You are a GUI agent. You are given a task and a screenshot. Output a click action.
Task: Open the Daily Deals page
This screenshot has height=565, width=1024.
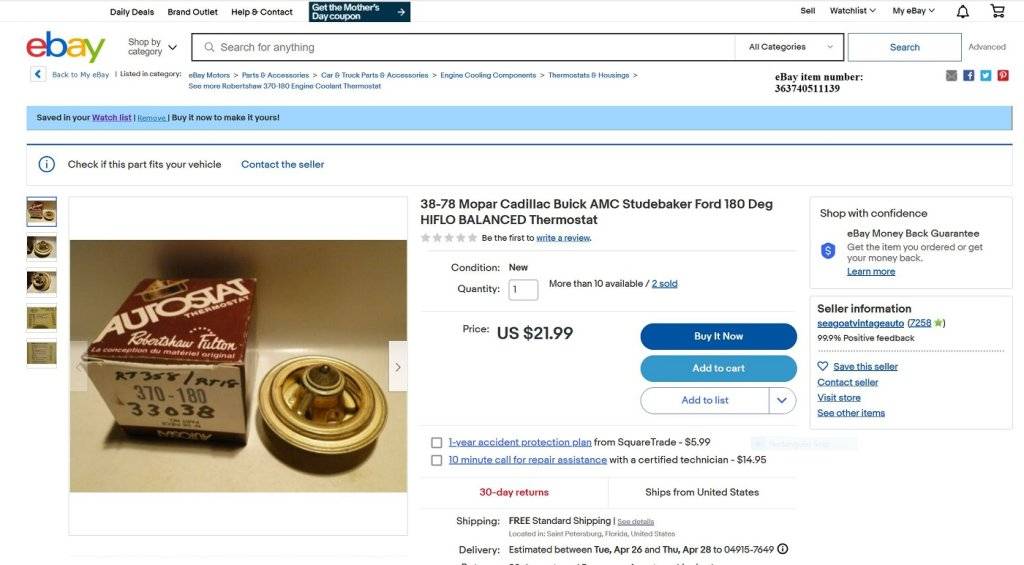click(x=132, y=12)
